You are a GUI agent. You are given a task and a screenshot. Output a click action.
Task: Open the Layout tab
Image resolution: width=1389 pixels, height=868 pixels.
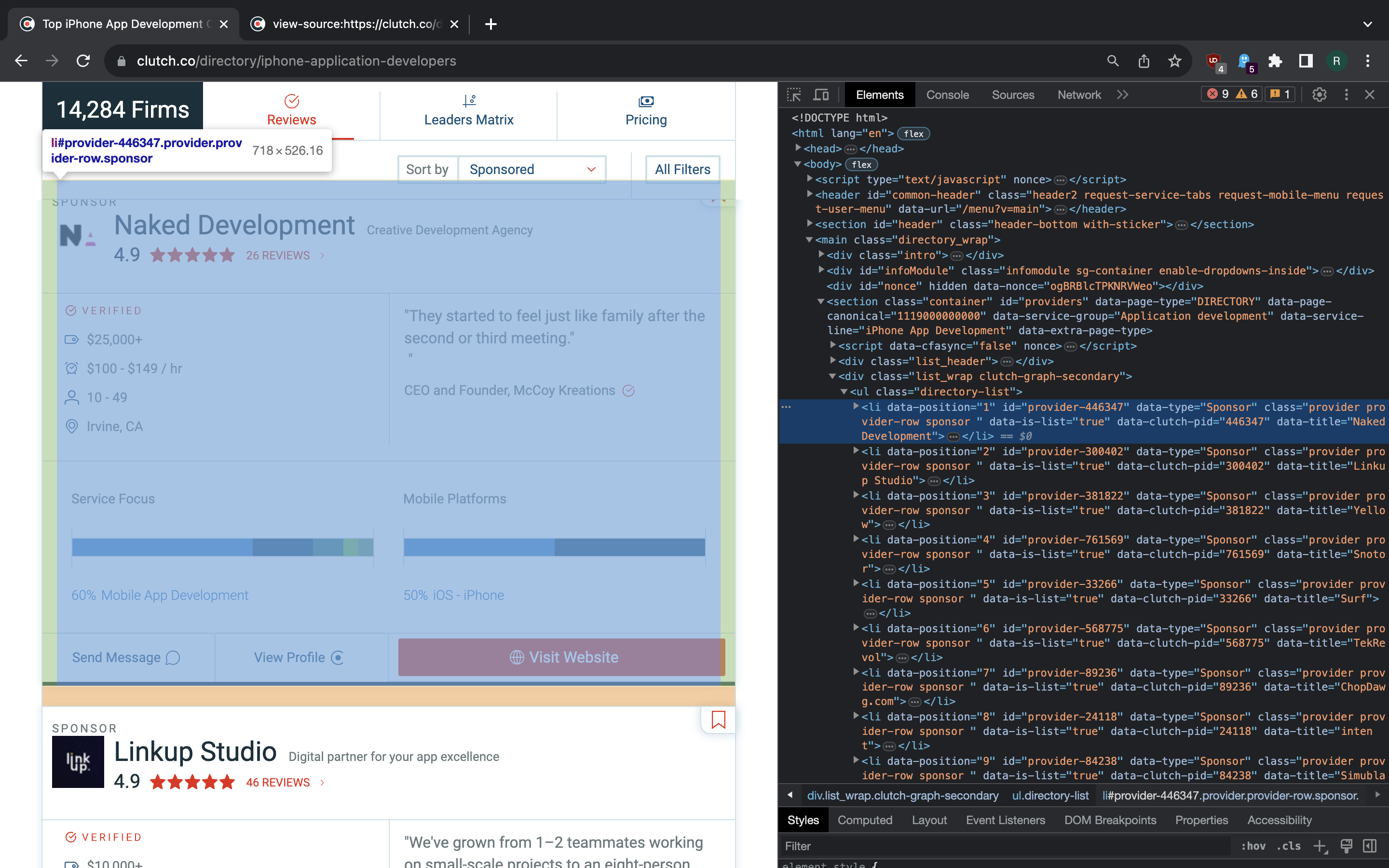coord(929,820)
